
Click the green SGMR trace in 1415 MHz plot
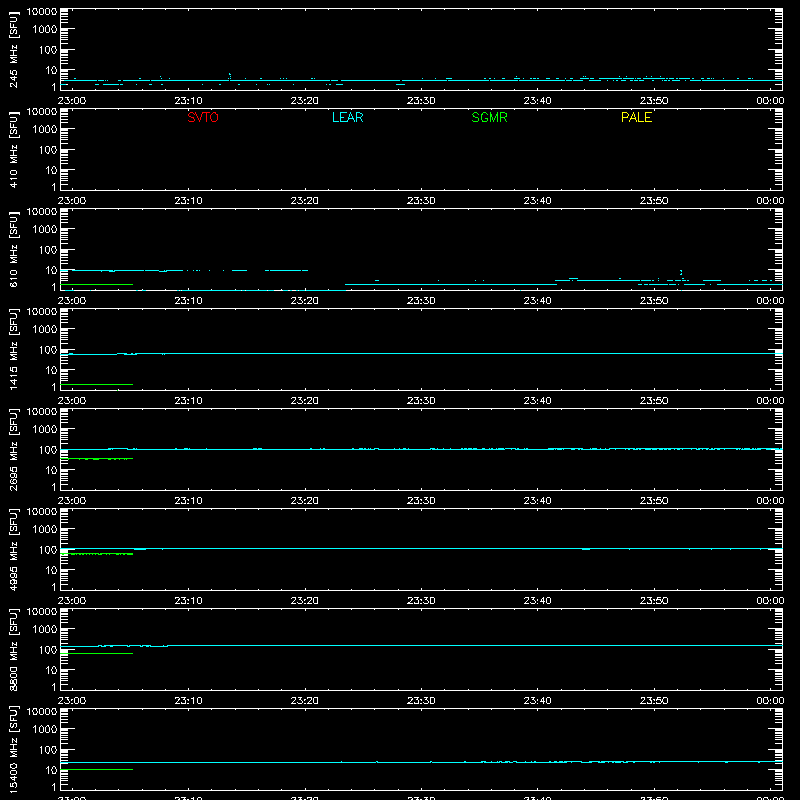(96, 384)
